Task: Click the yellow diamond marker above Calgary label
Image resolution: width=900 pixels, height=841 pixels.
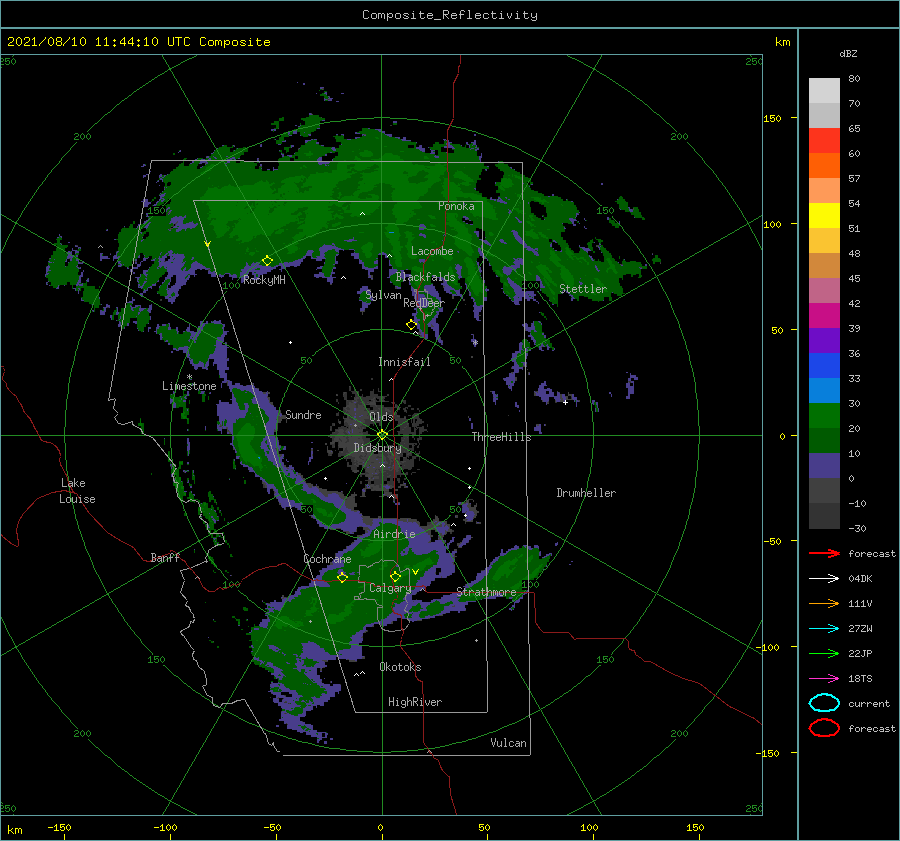Action: click(x=395, y=576)
